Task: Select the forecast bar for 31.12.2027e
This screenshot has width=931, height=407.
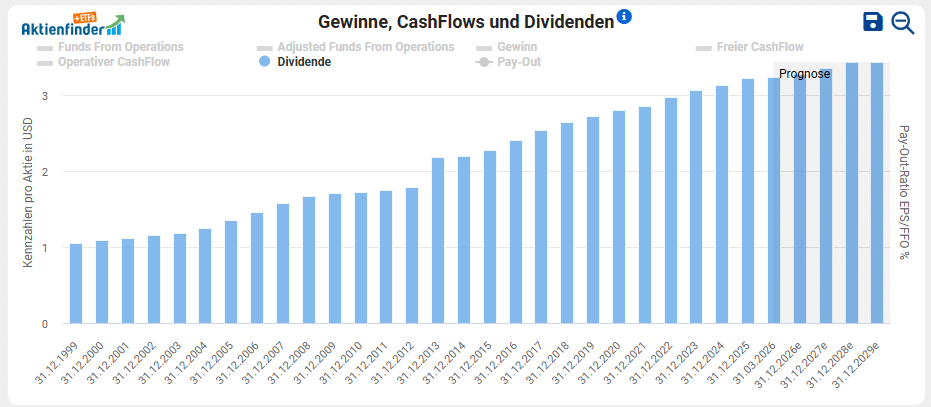Action: (x=825, y=196)
